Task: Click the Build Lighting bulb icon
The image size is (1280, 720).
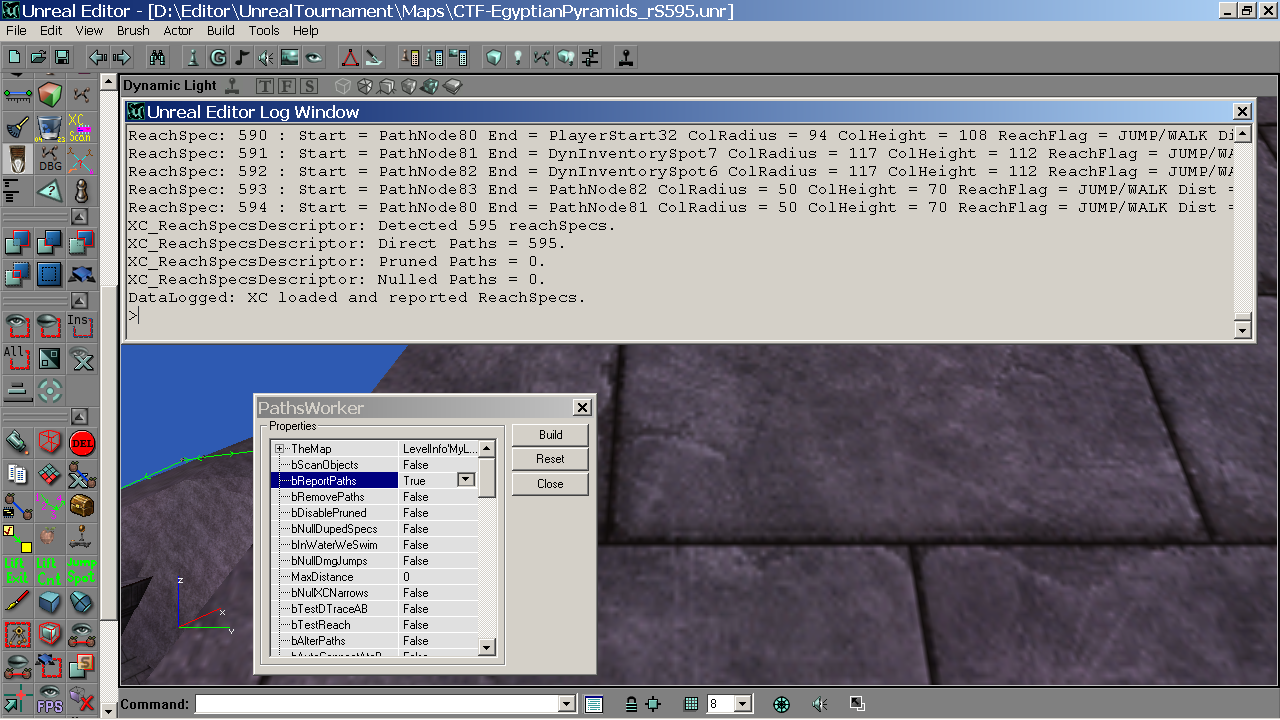Action: 517,57
